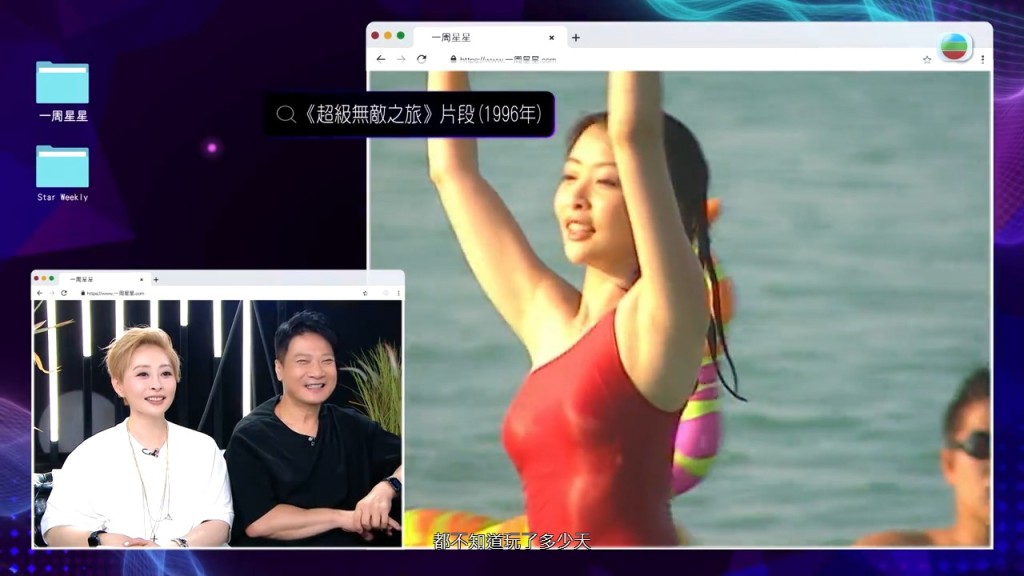Click red close dot of large browser
The width and height of the screenshot is (1024, 576).
click(x=375, y=35)
